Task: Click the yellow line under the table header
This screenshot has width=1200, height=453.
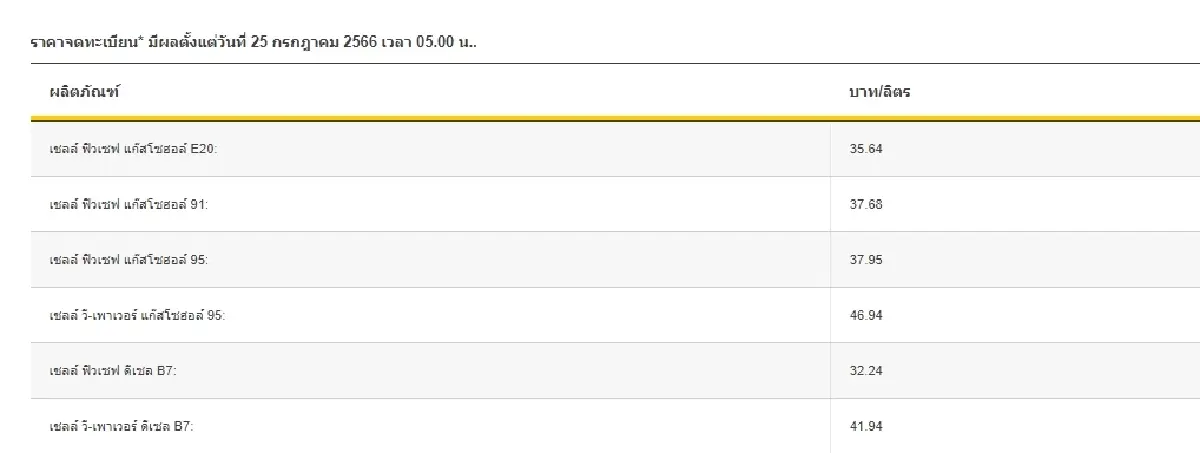Action: pyautogui.click(x=600, y=119)
